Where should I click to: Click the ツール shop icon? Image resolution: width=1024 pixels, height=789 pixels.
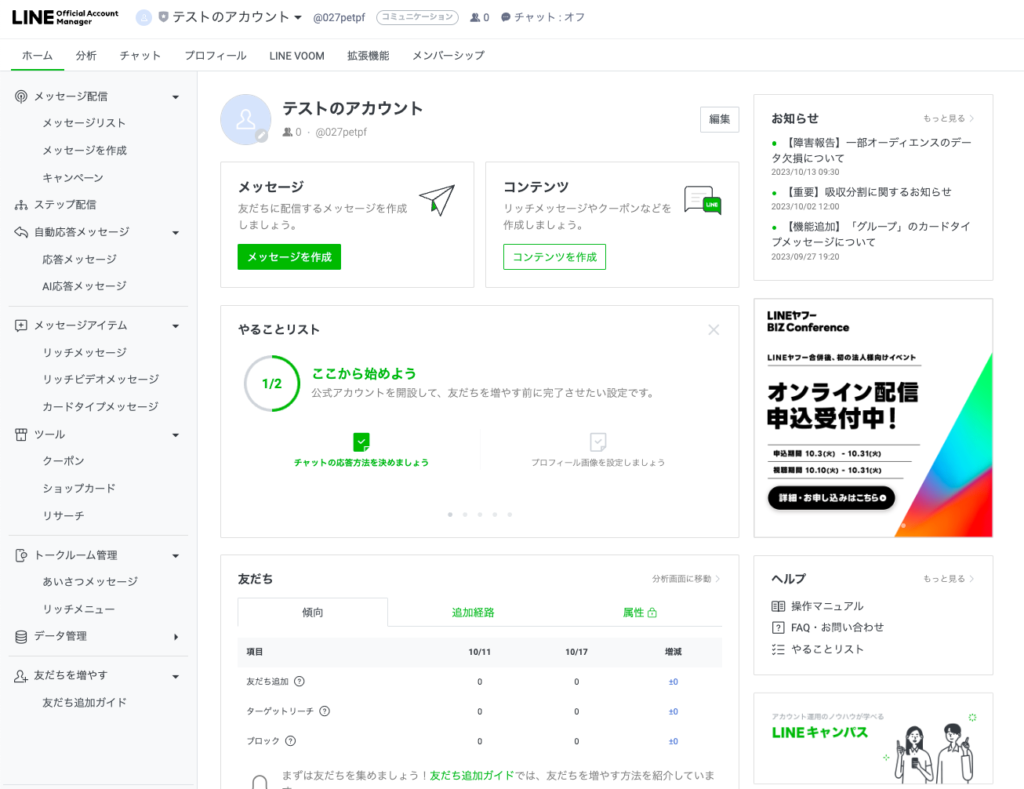[x=21, y=434]
